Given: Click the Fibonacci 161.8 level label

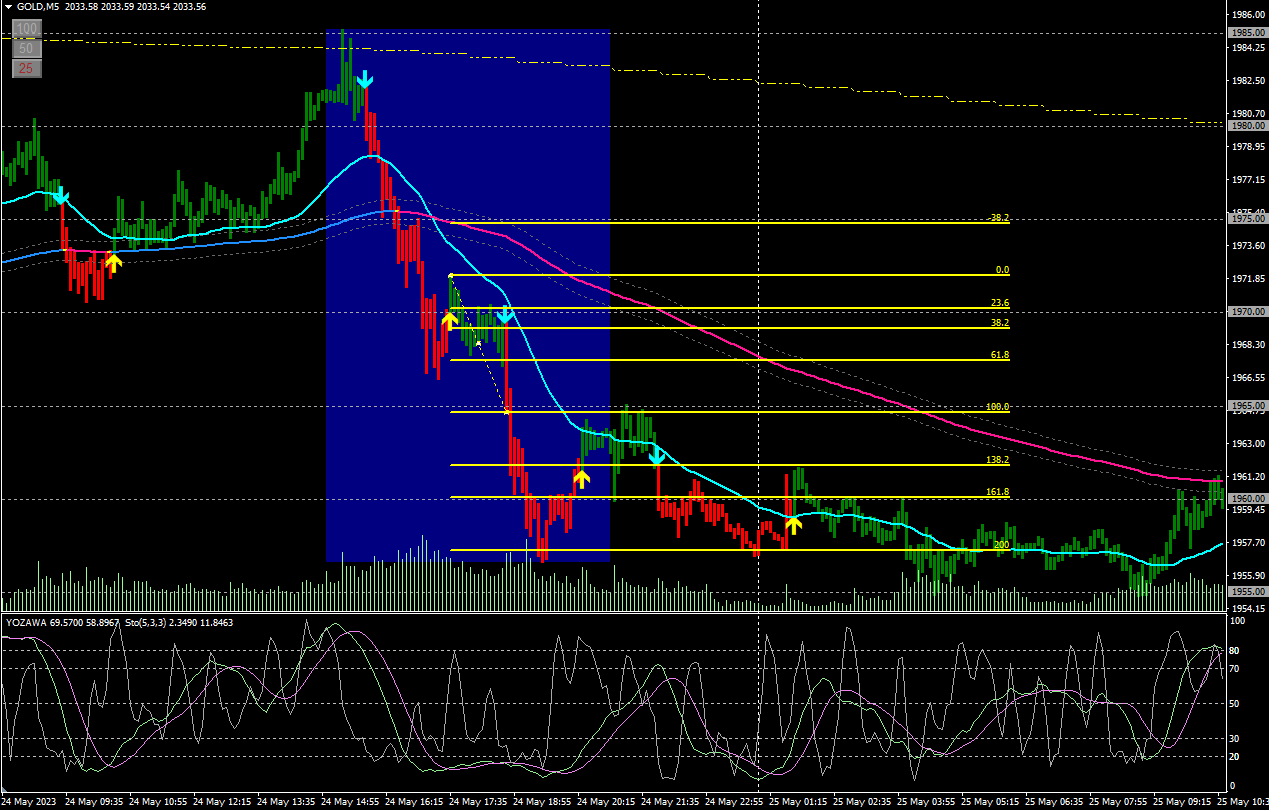Looking at the screenshot, I should (997, 492).
